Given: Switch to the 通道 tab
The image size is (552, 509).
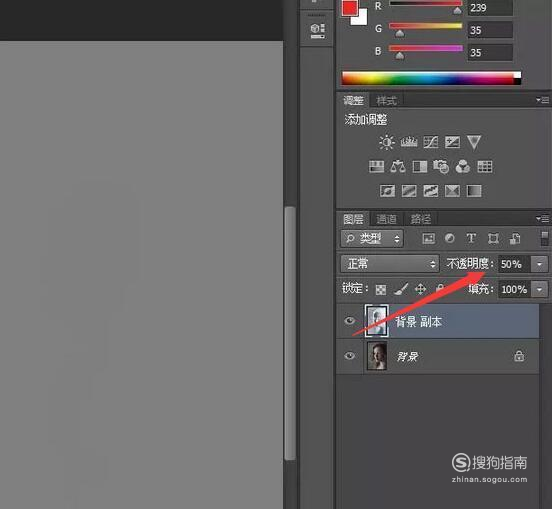Looking at the screenshot, I should 386,219.
